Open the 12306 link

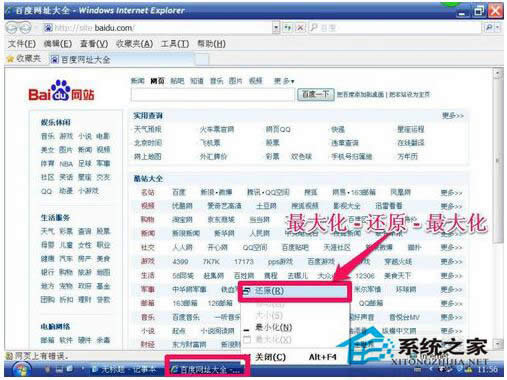point(365,276)
